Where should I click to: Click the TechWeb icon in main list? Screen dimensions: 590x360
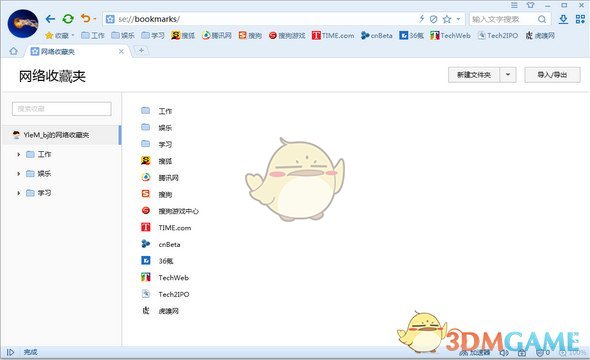pos(146,277)
